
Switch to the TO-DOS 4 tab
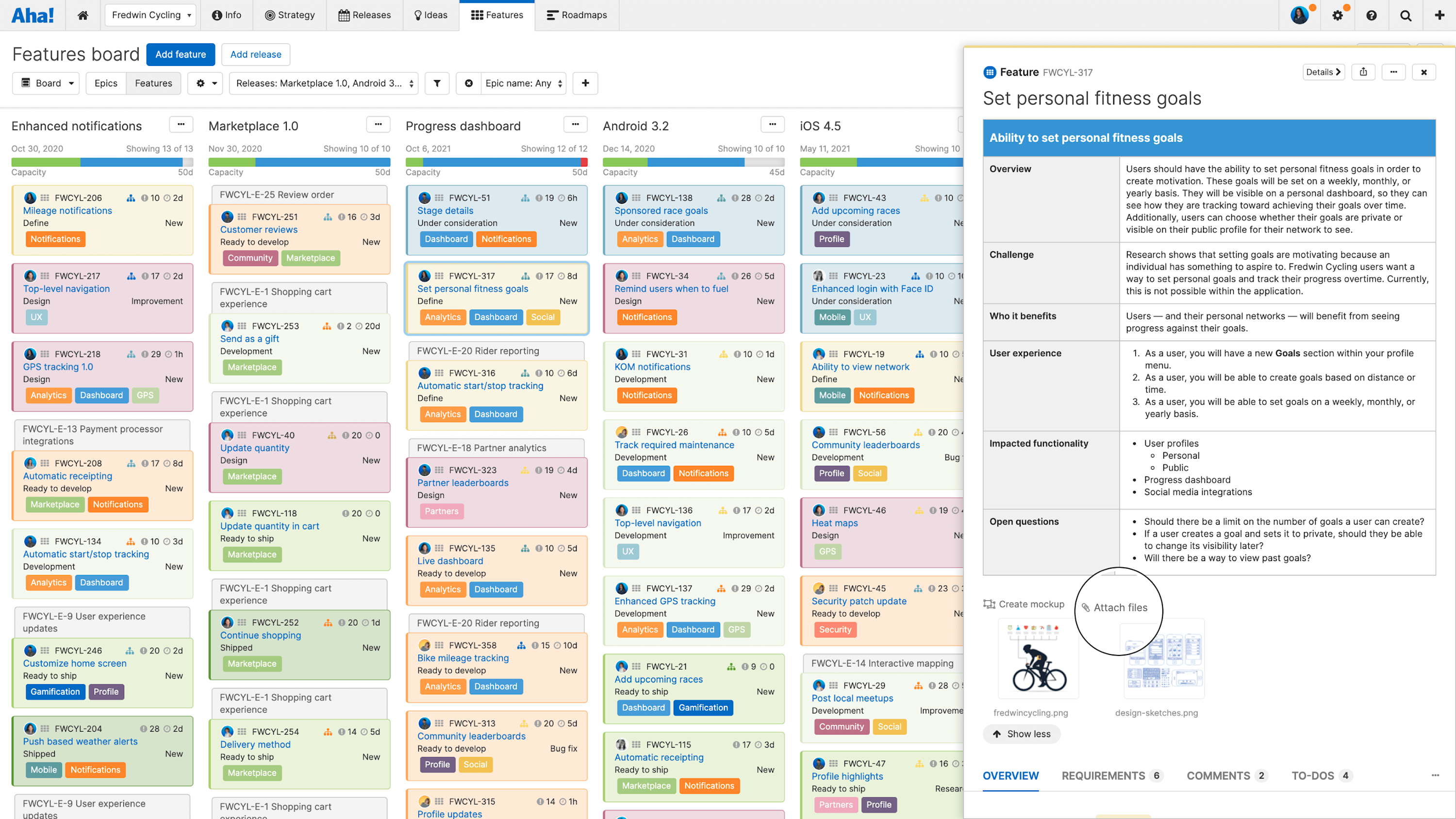[1318, 776]
